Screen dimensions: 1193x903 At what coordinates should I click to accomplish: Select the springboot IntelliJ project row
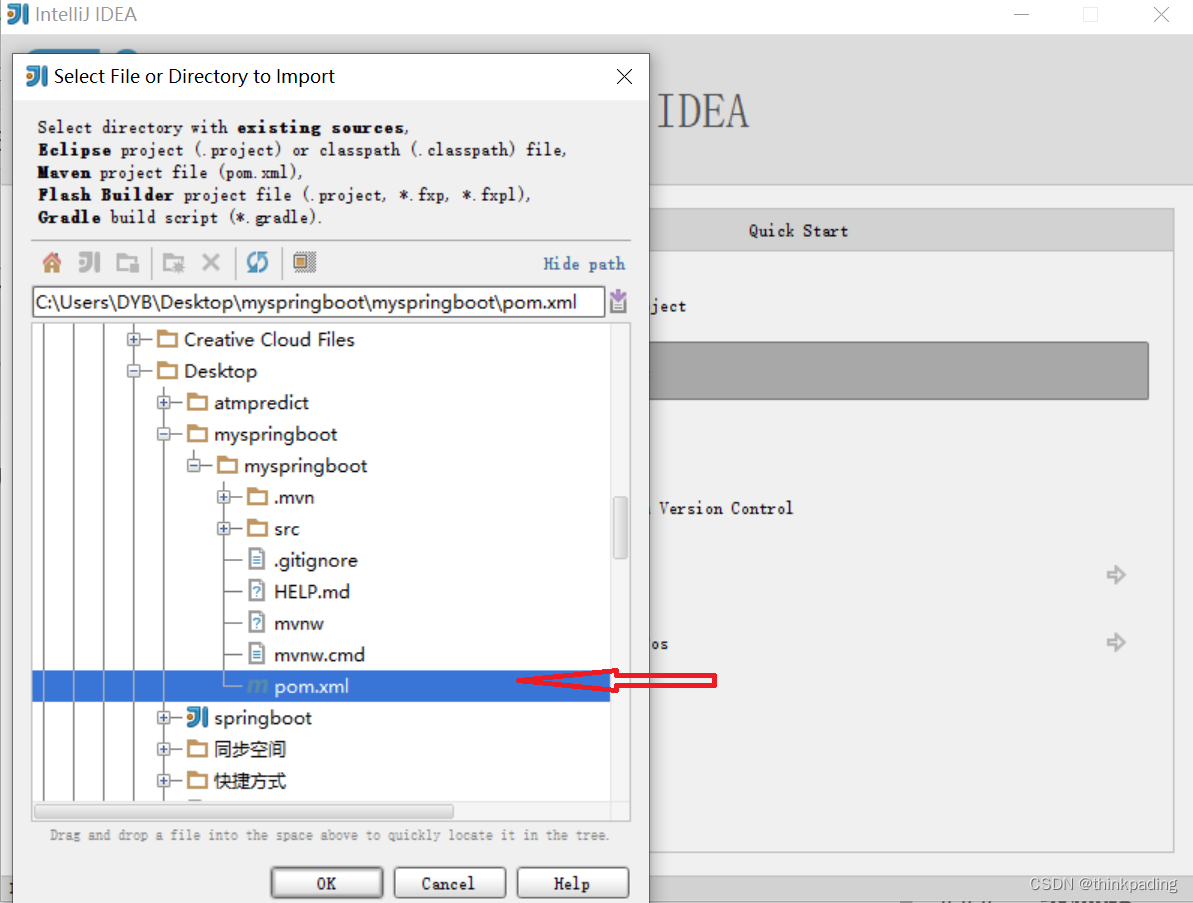coord(262,718)
